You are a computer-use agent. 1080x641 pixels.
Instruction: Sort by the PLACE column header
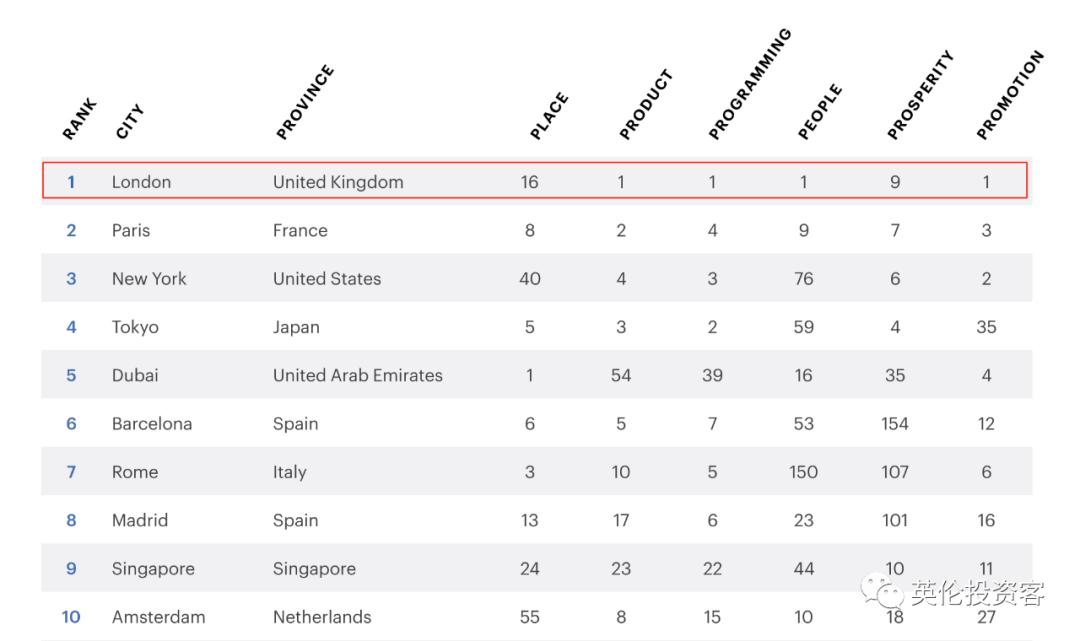[548, 116]
